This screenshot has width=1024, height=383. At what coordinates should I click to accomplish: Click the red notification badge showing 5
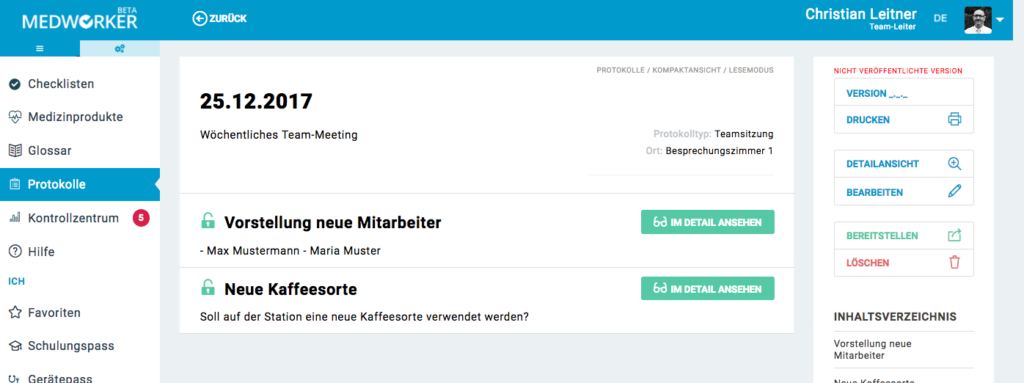pyautogui.click(x=141, y=218)
